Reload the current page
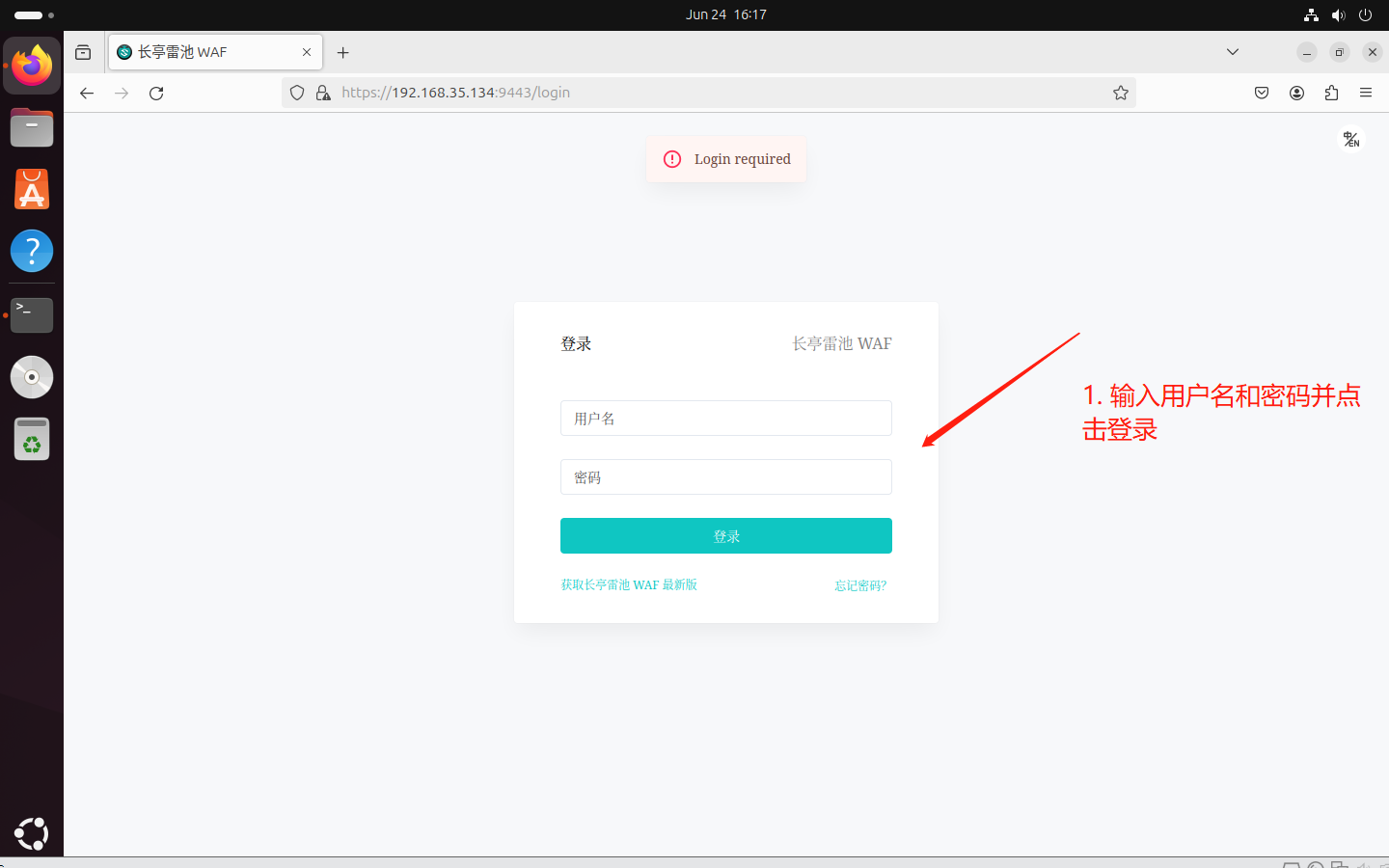Image resolution: width=1389 pixels, height=868 pixels. pos(156,93)
